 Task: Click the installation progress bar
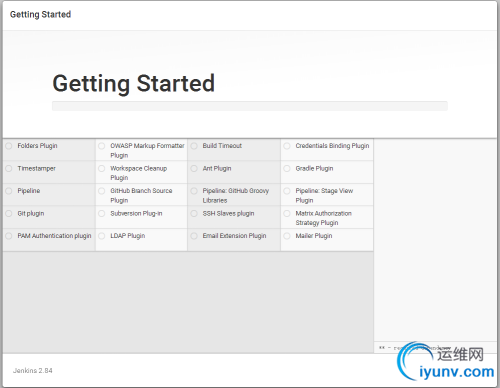click(250, 106)
